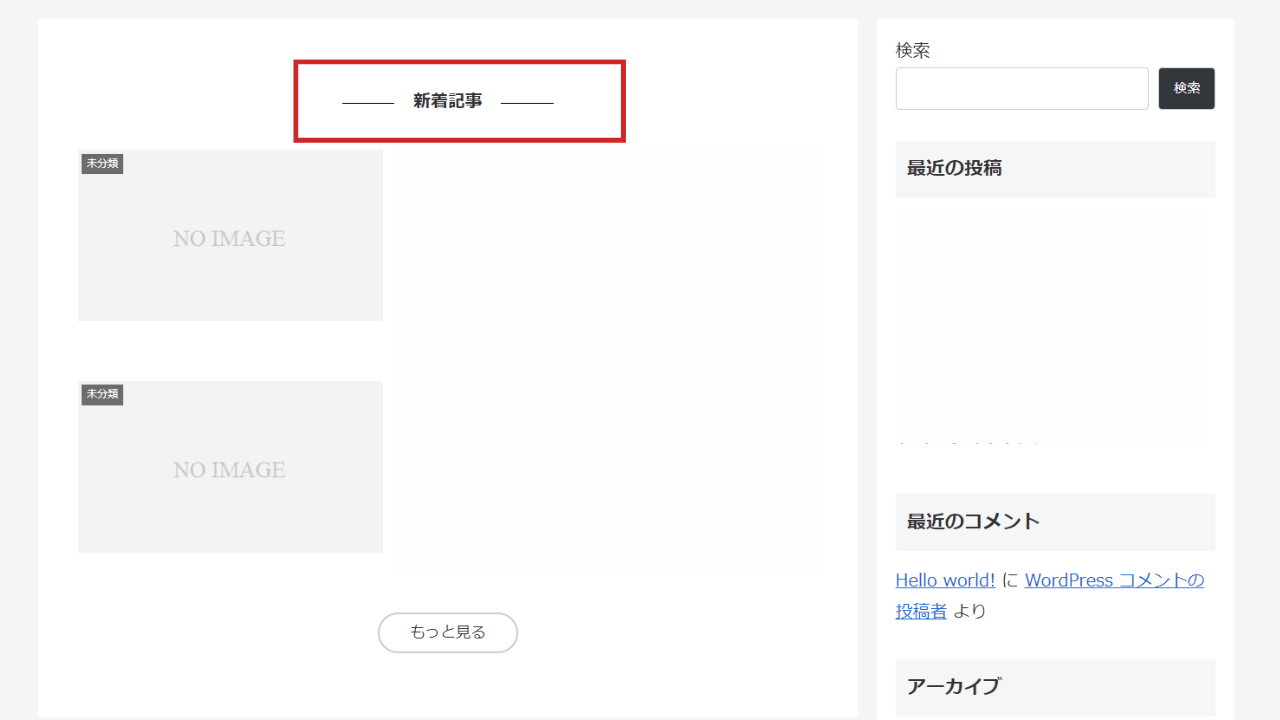This screenshot has height=720, width=1280.
Task: Click the 検索 label above search field
Action: point(913,50)
